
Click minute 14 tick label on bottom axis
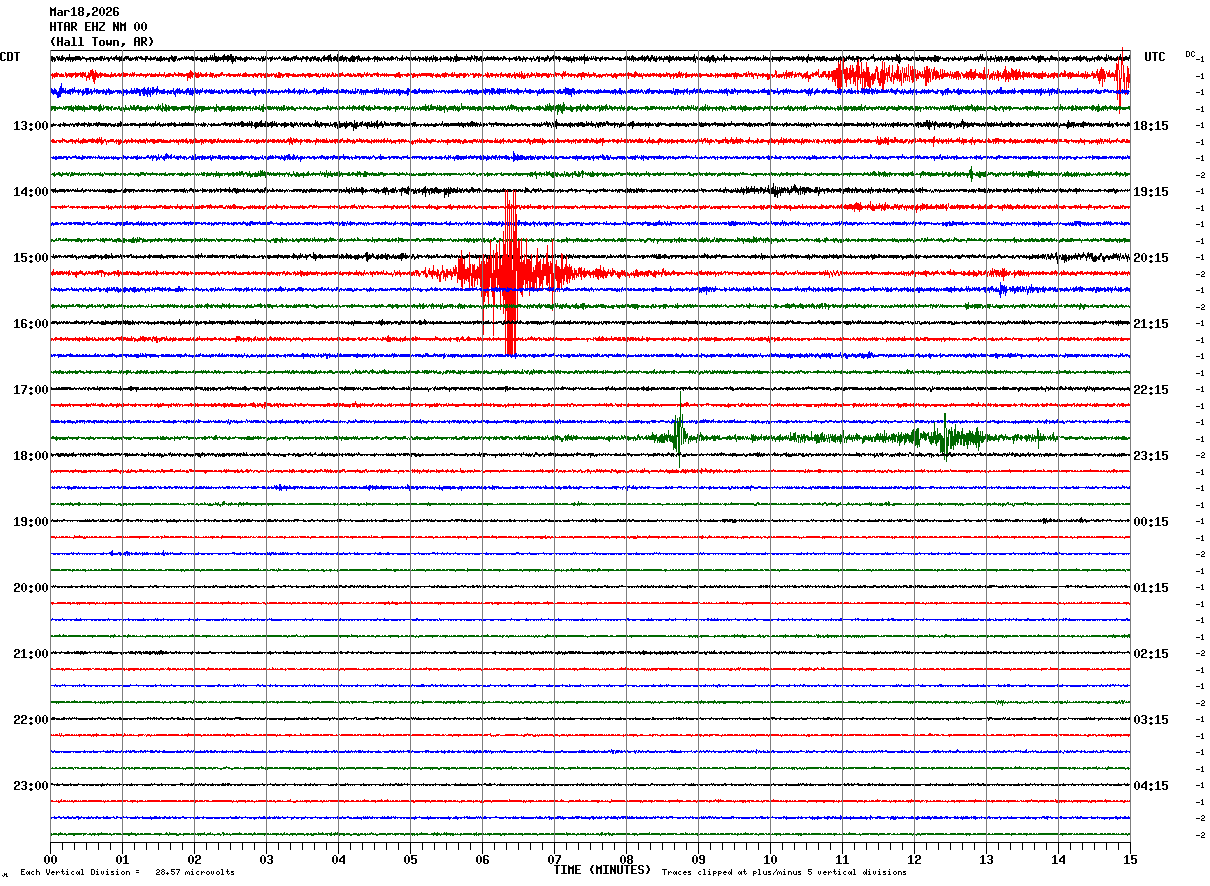pyautogui.click(x=1058, y=859)
